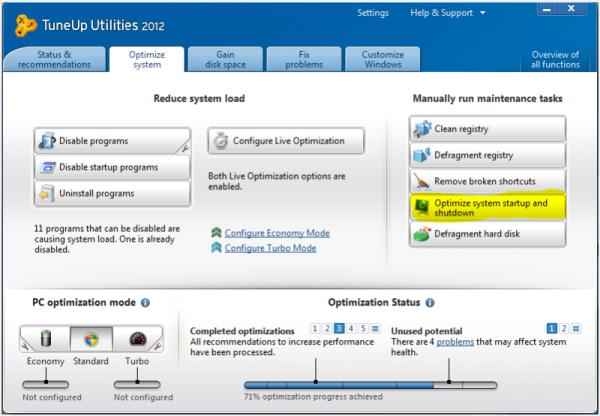This screenshot has width=600, height=416.
Task: Click the Clean registry cube icon
Action: pos(422,129)
